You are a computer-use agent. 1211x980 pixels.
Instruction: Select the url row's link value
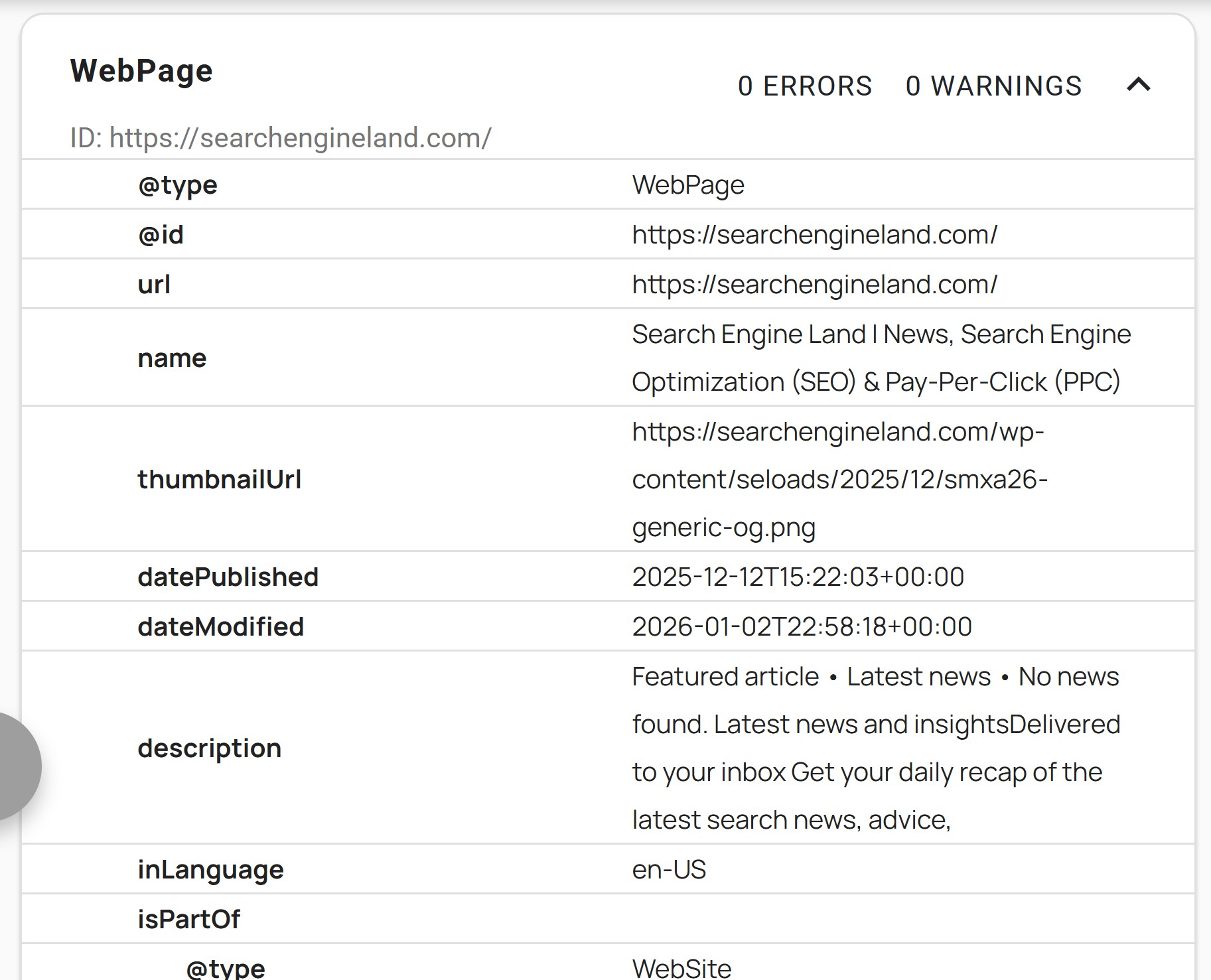click(x=814, y=285)
